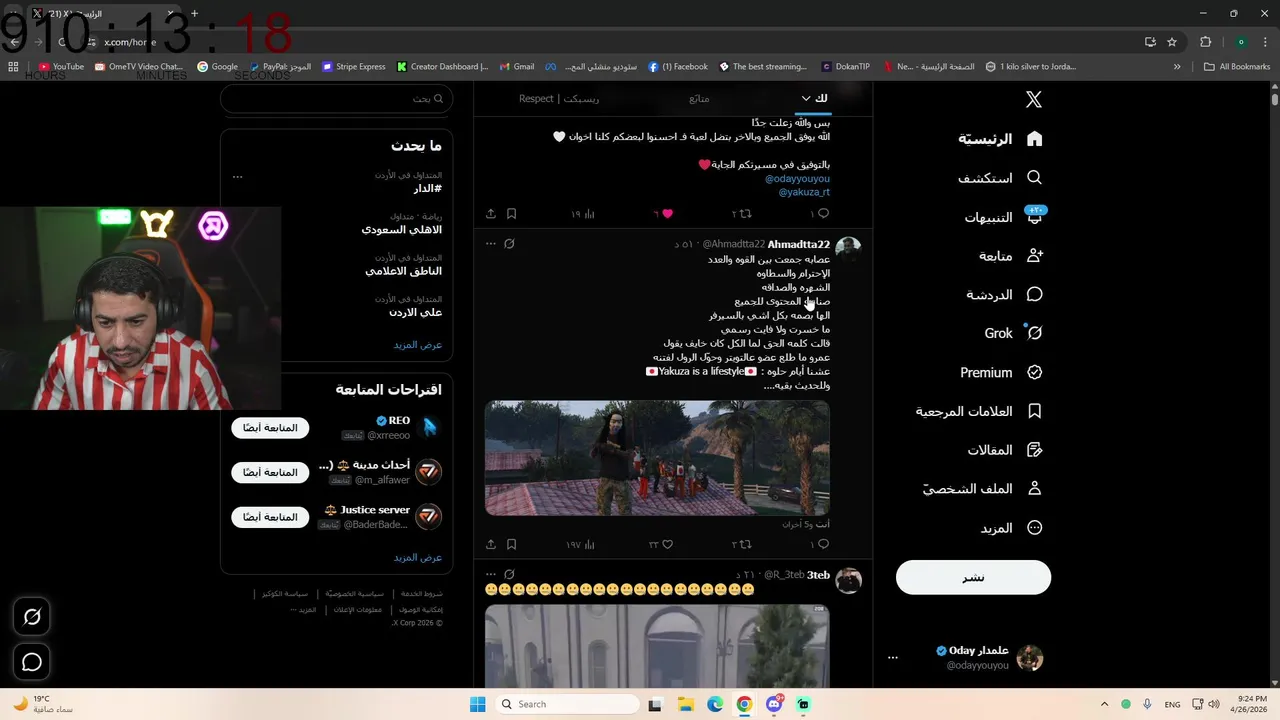1280x720 pixels.
Task: Bookmark this page with star icon
Action: 1172,42
